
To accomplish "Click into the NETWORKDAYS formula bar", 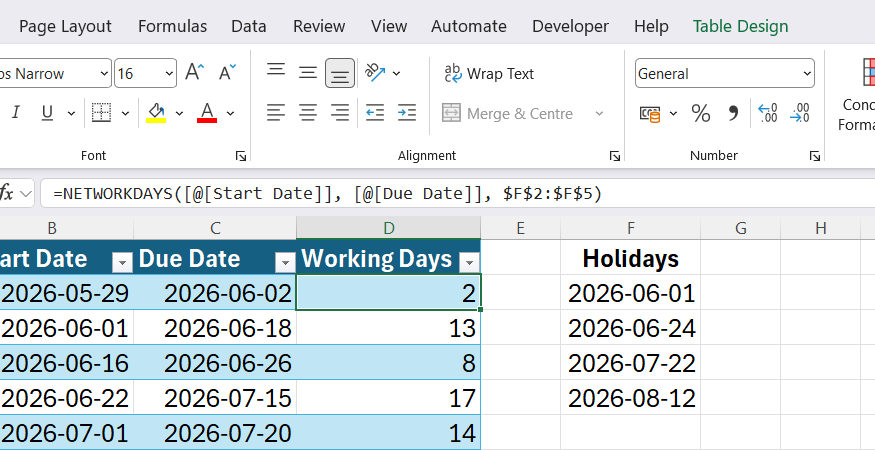I will (458, 194).
